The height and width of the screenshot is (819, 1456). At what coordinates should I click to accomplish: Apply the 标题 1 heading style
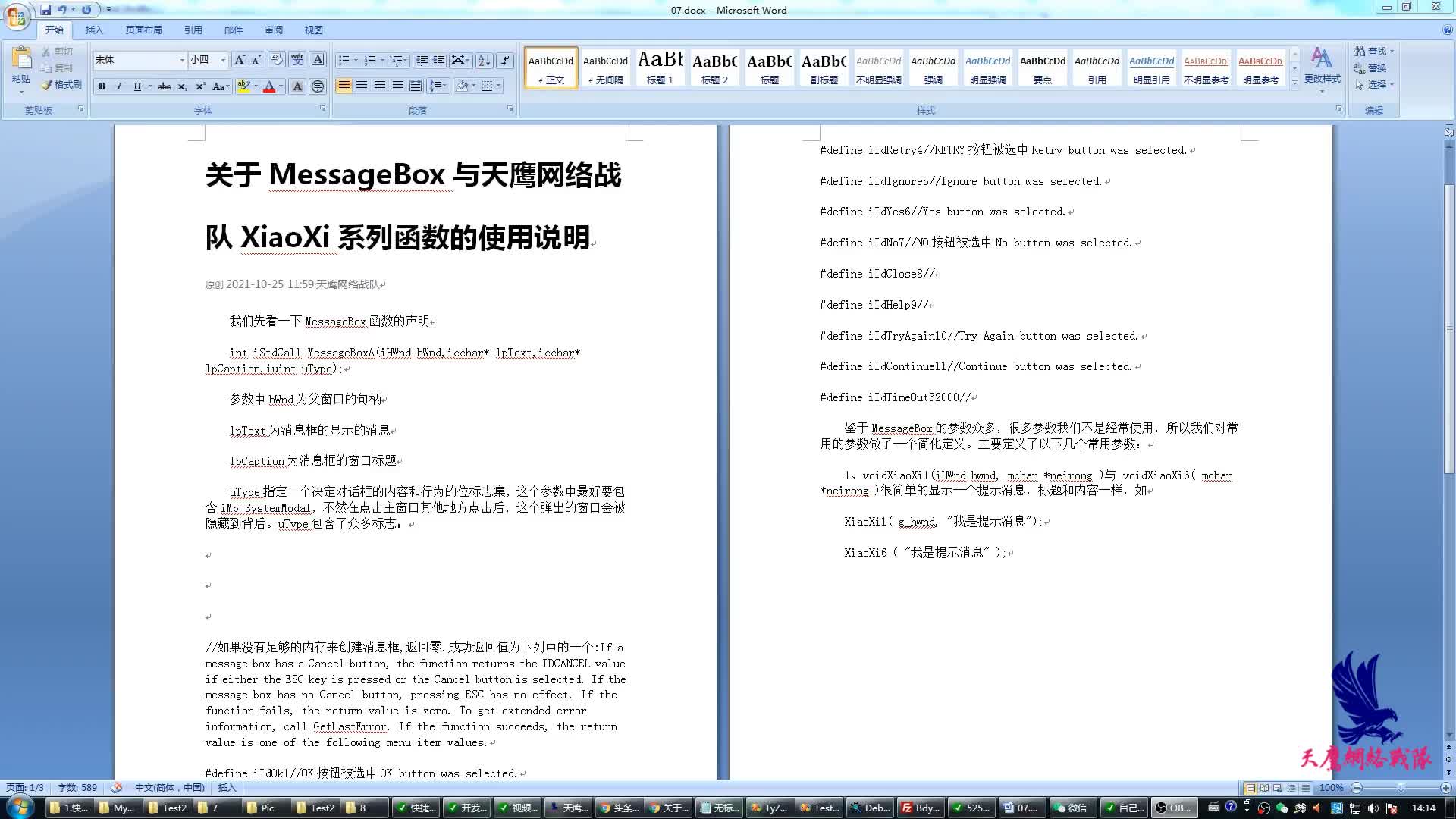[660, 67]
